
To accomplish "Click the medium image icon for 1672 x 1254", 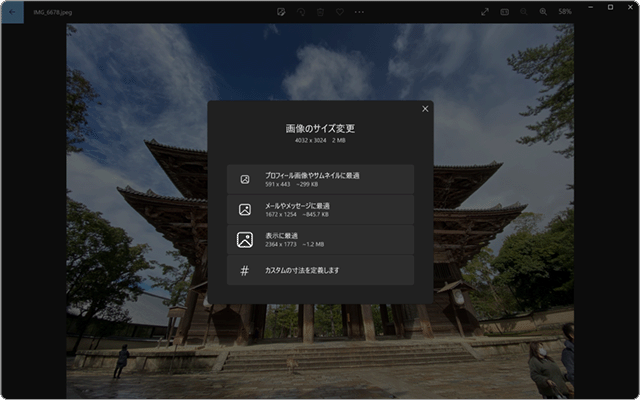I will tap(245, 209).
